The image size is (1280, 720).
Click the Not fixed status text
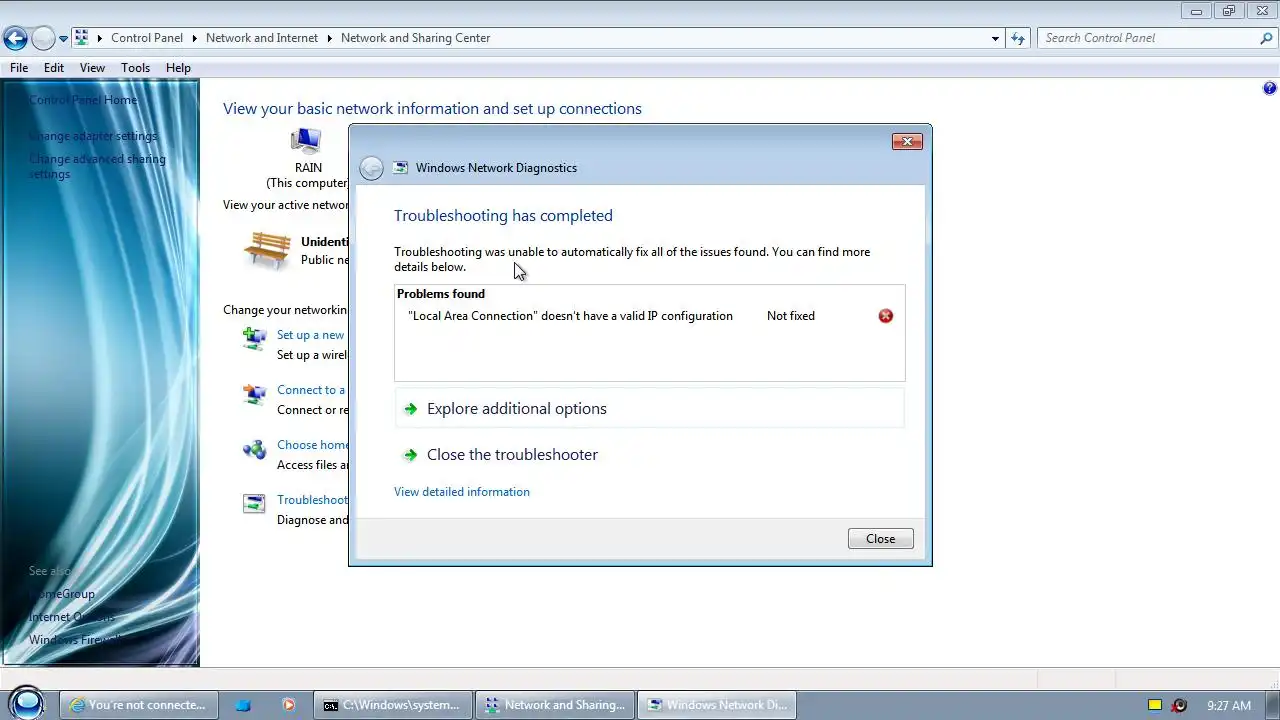click(791, 316)
